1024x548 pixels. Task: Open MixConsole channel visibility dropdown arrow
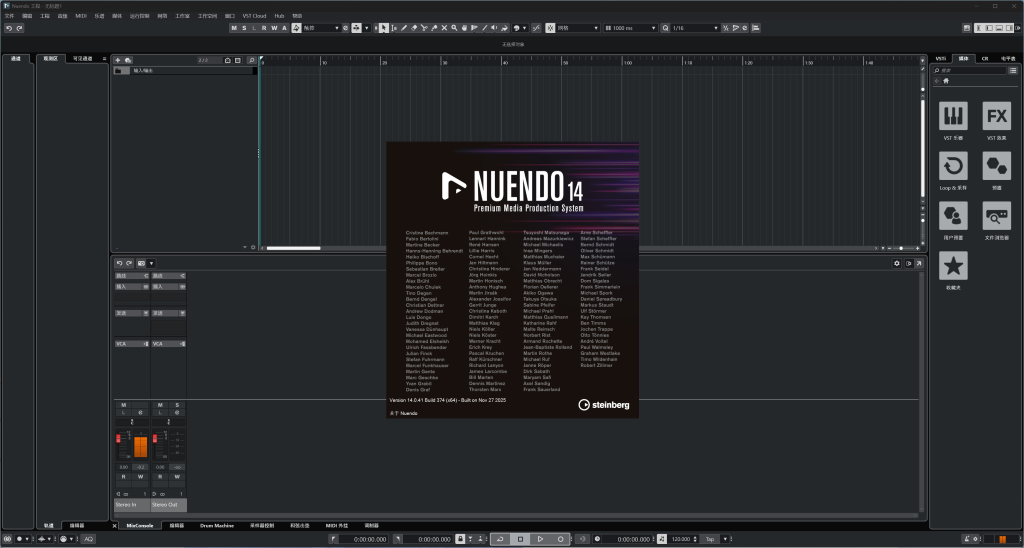pyautogui.click(x=151, y=263)
